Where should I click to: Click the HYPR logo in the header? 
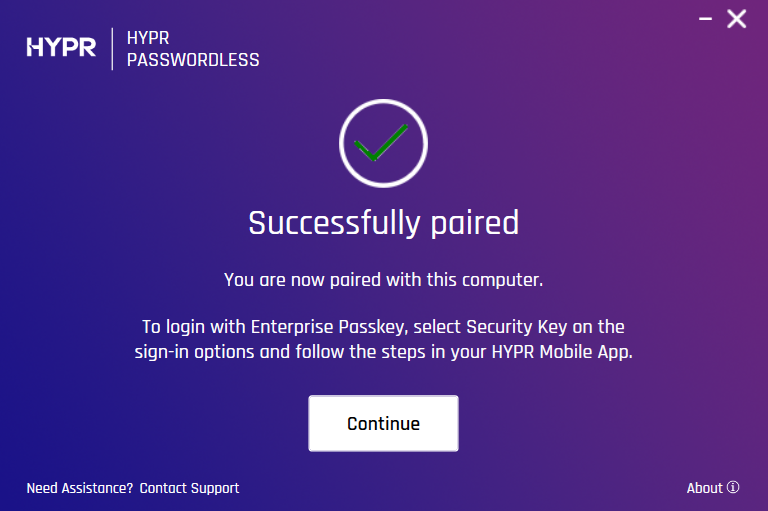pyautogui.click(x=61, y=47)
